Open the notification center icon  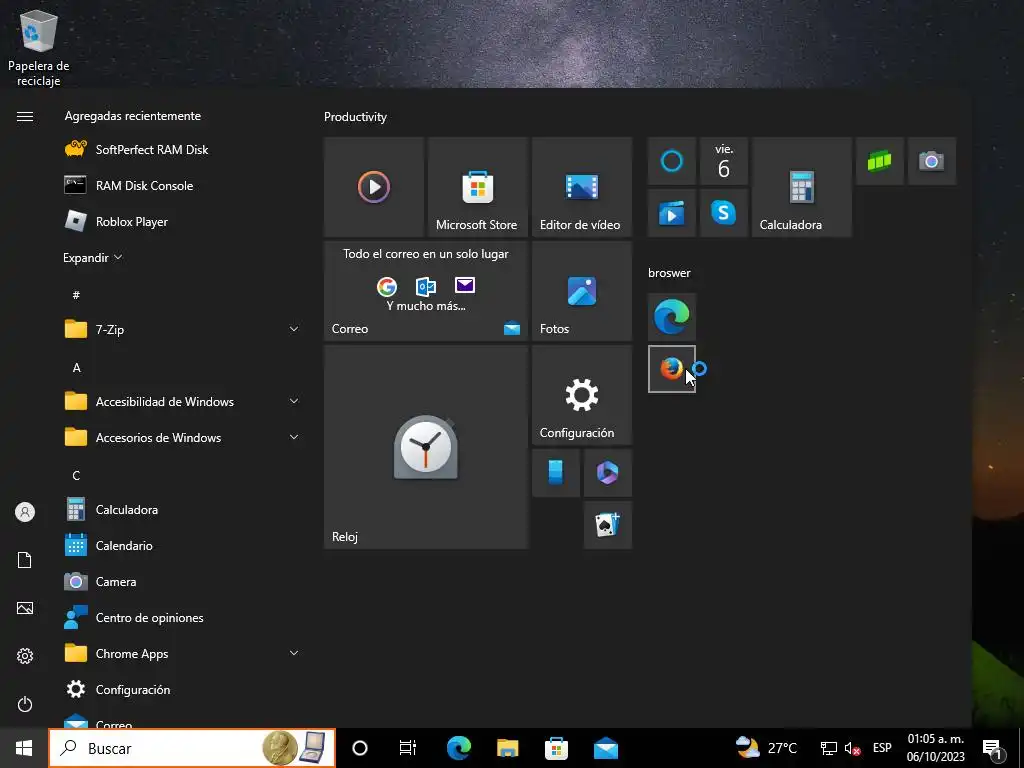992,748
